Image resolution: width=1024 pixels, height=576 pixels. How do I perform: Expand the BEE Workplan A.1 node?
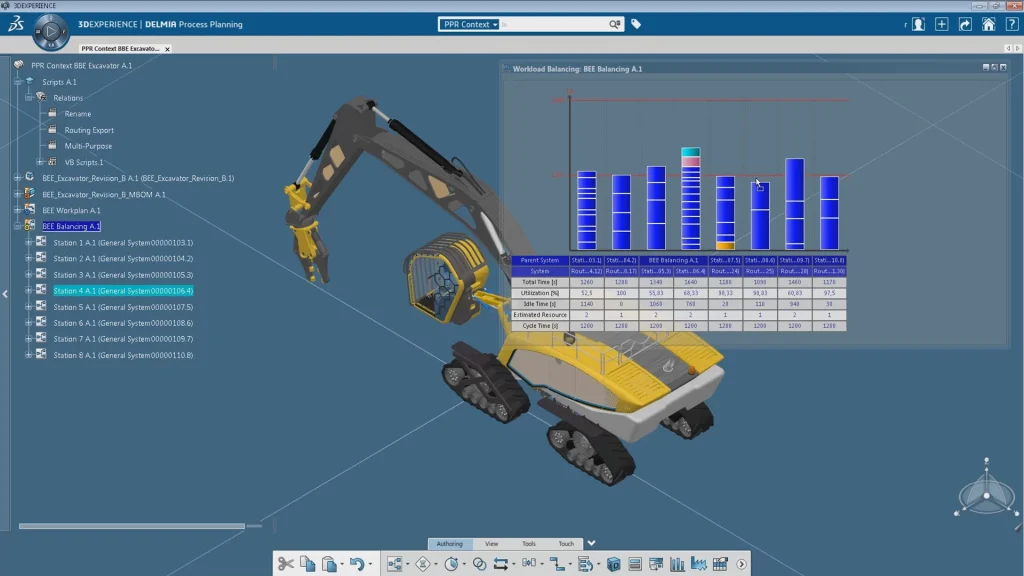click(18, 211)
